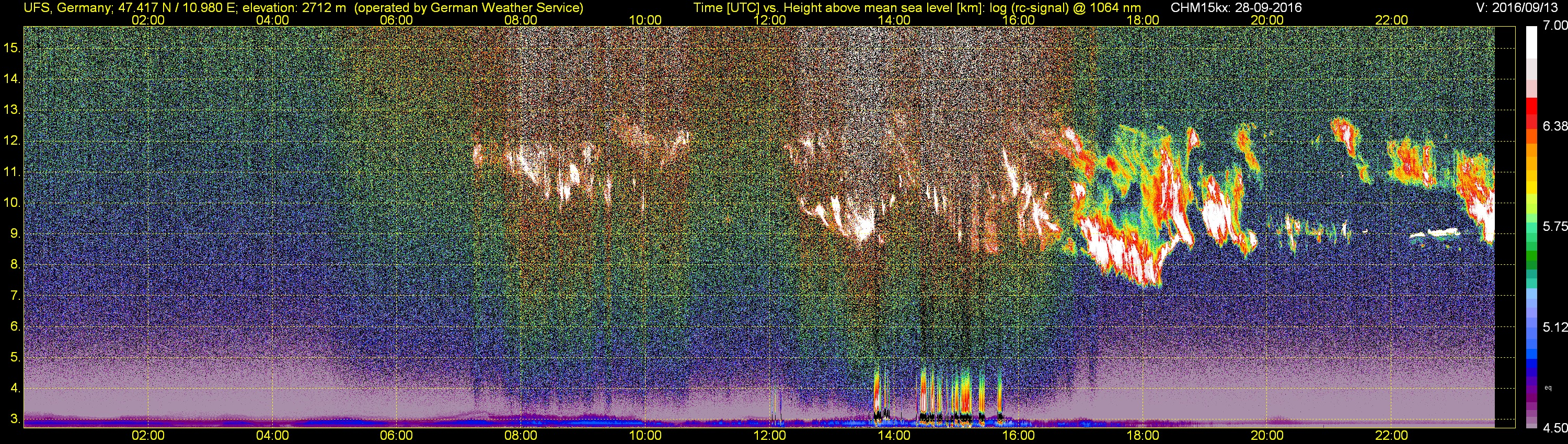Click the 5.75 colour scale value
Screen dimensions: 1568x444
(1555, 226)
